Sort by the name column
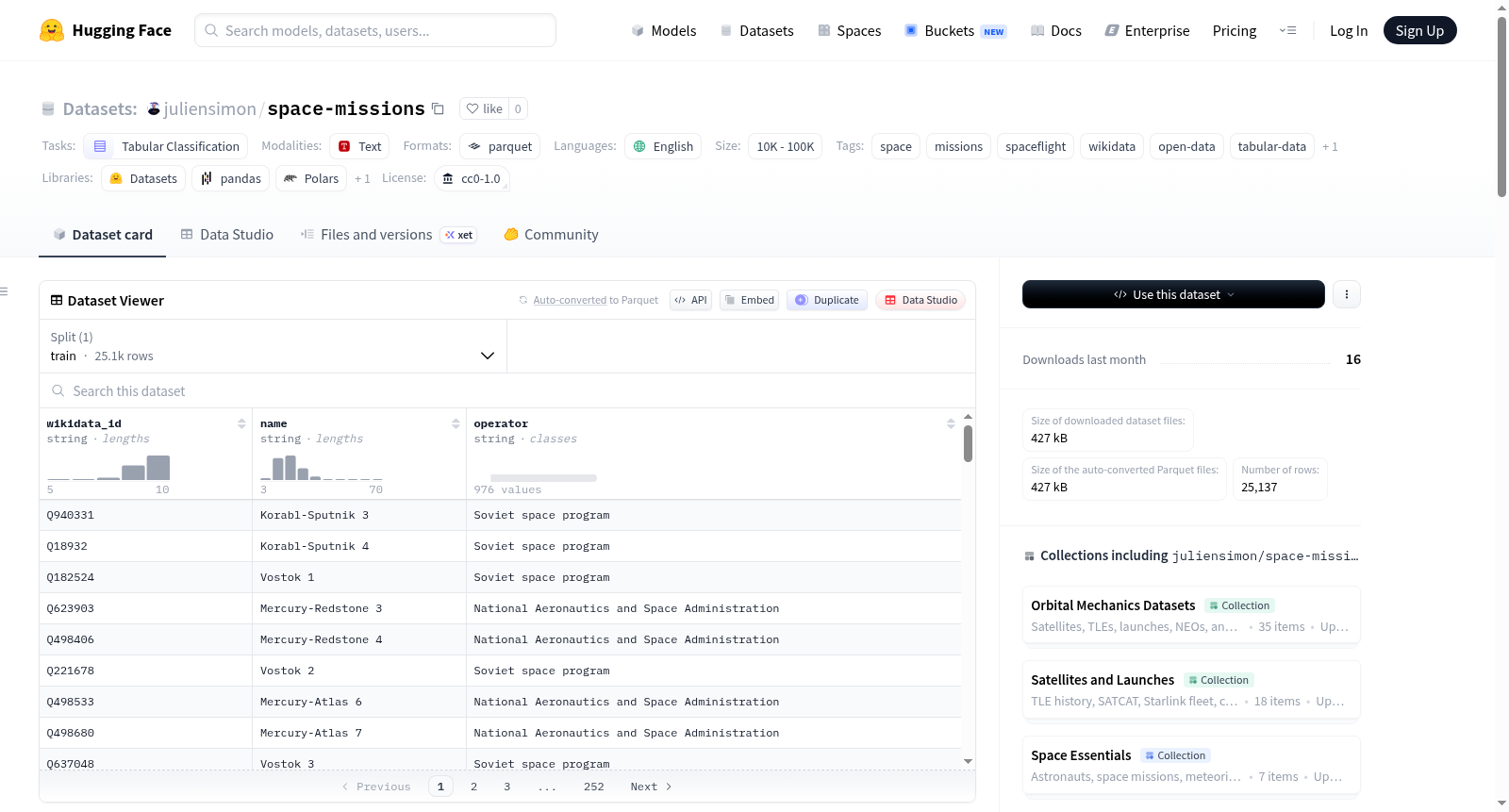The height and width of the screenshot is (812, 1509). (456, 423)
